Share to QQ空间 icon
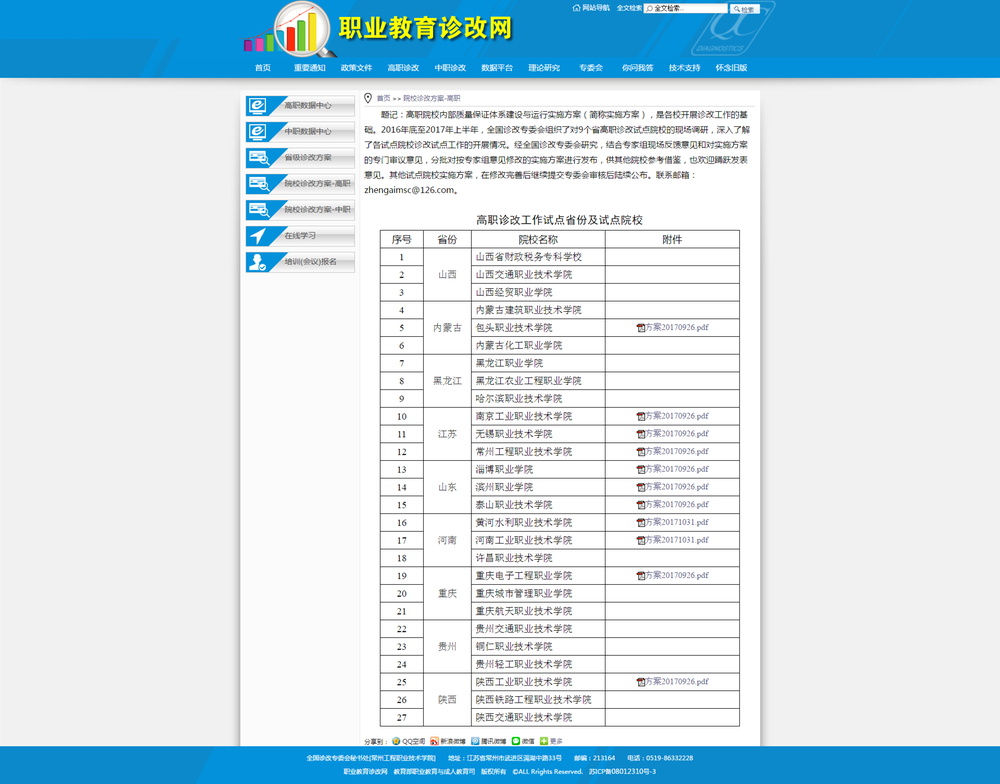1000x784 pixels. (396, 741)
